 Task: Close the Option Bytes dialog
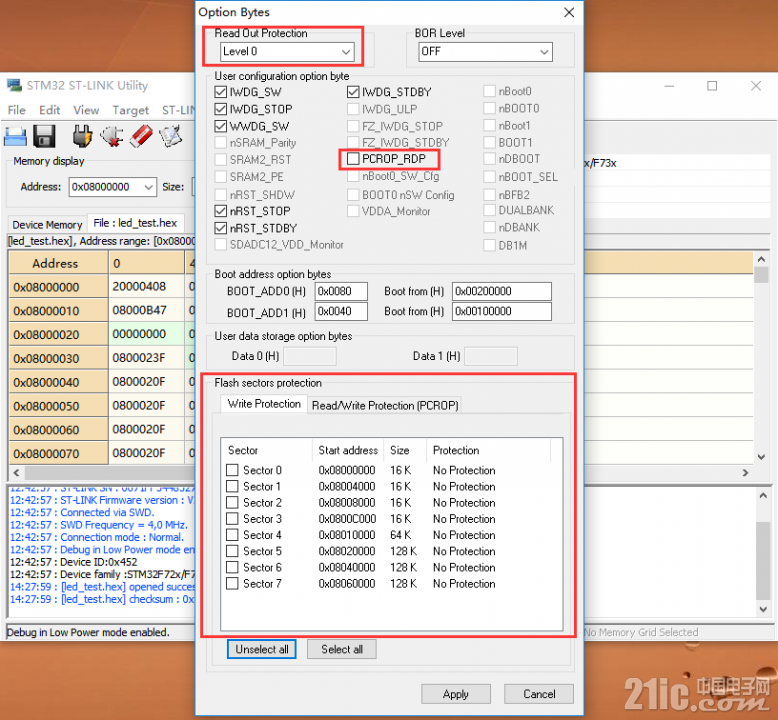(569, 12)
